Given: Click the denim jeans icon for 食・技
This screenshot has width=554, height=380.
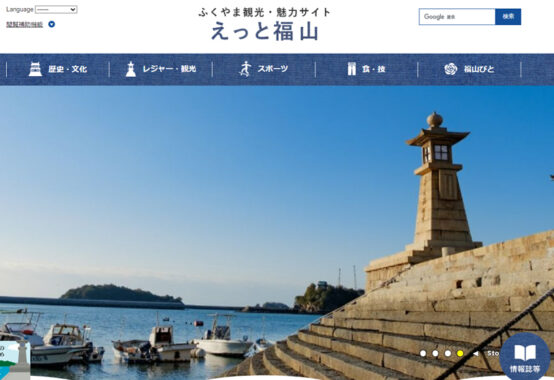Looking at the screenshot, I should pos(352,69).
